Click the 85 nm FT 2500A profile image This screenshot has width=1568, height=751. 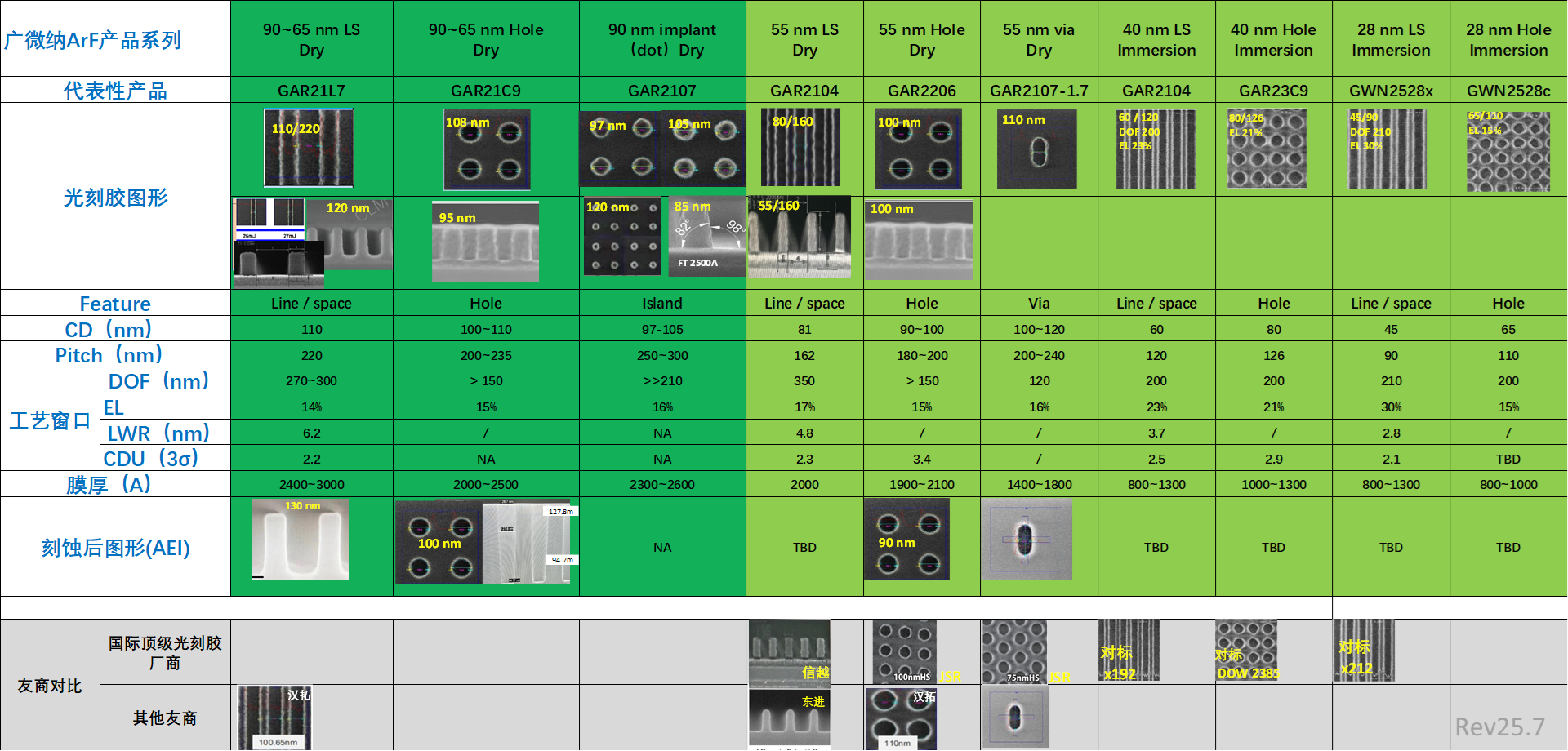point(706,236)
